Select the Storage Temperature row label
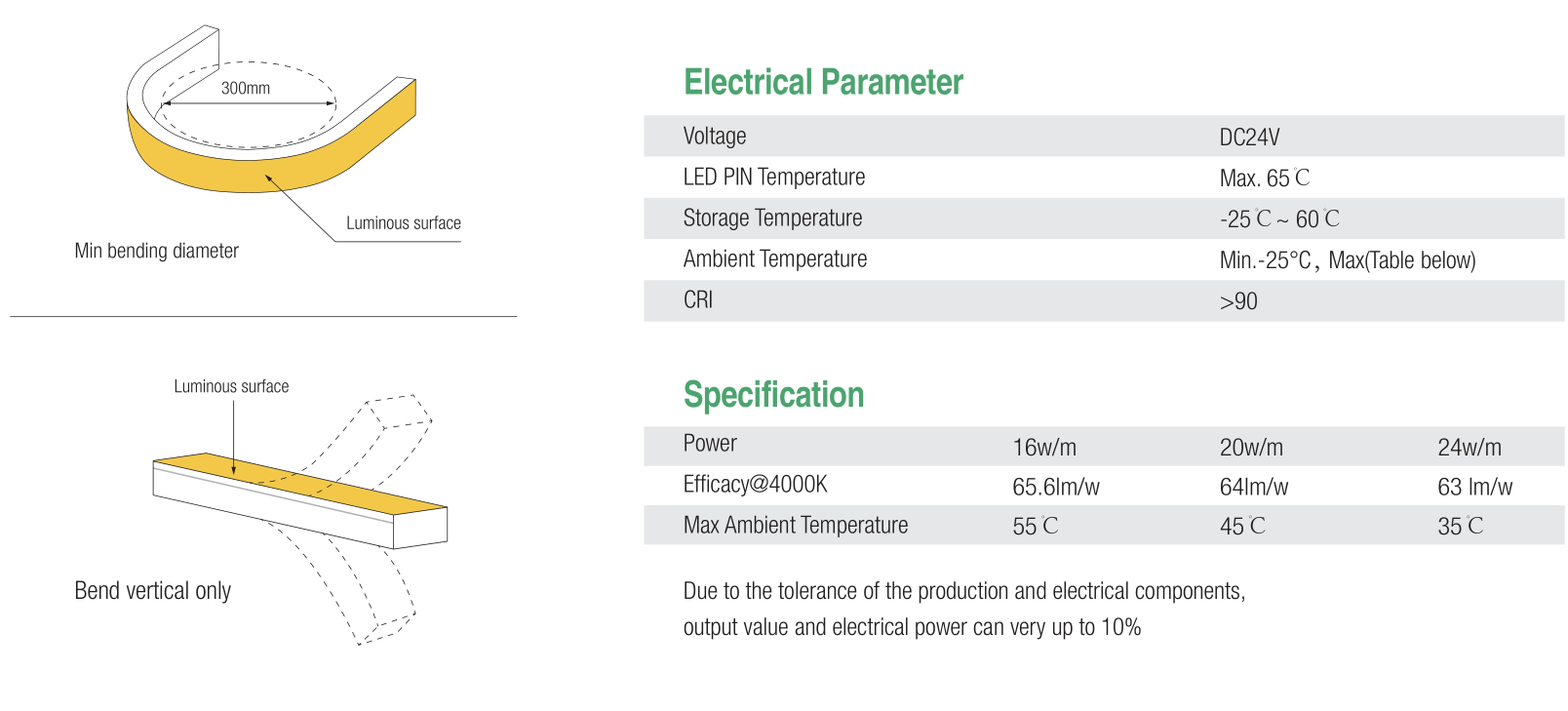The height and width of the screenshot is (711, 1568). [x=772, y=218]
